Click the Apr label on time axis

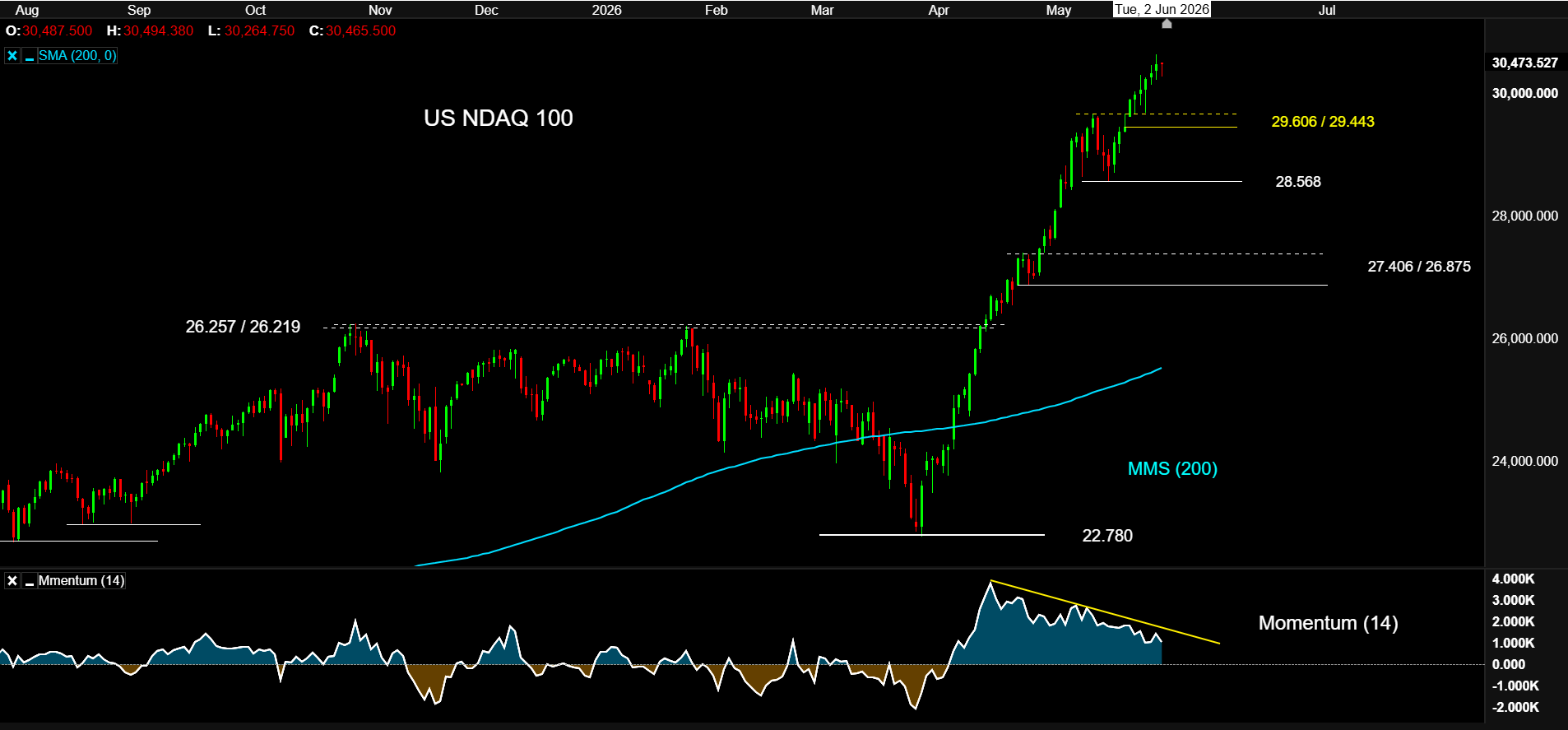point(939,10)
